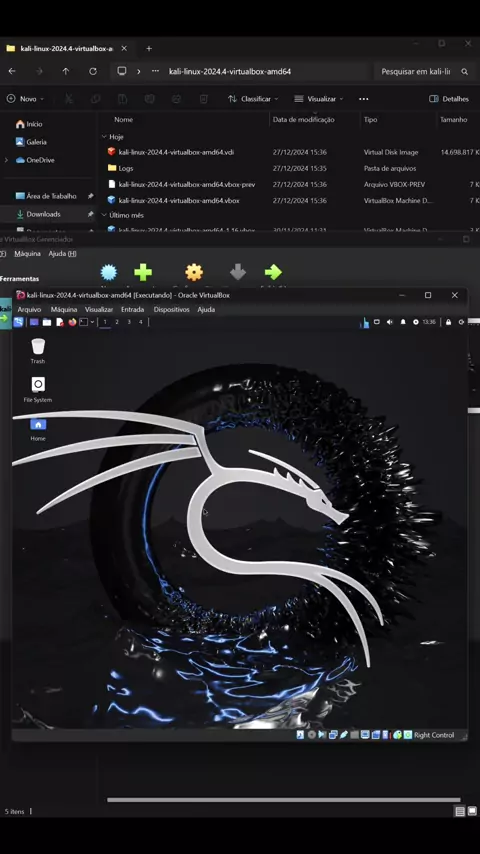Open the File System desktop icon
Image resolution: width=480 pixels, height=854 pixels.
[x=38, y=389]
